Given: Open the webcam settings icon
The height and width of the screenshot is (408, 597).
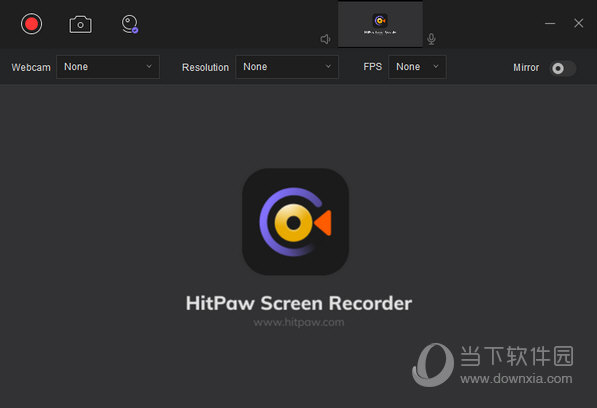Looking at the screenshot, I should click(130, 24).
